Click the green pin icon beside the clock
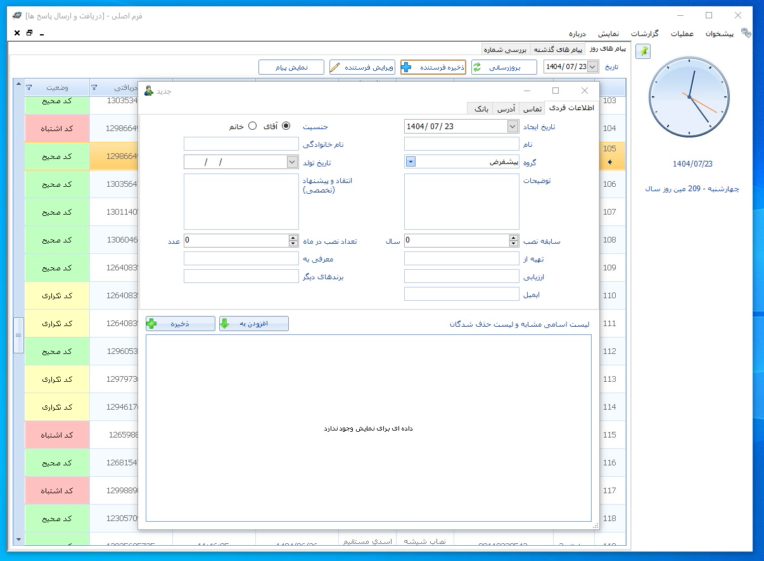 pos(644,51)
